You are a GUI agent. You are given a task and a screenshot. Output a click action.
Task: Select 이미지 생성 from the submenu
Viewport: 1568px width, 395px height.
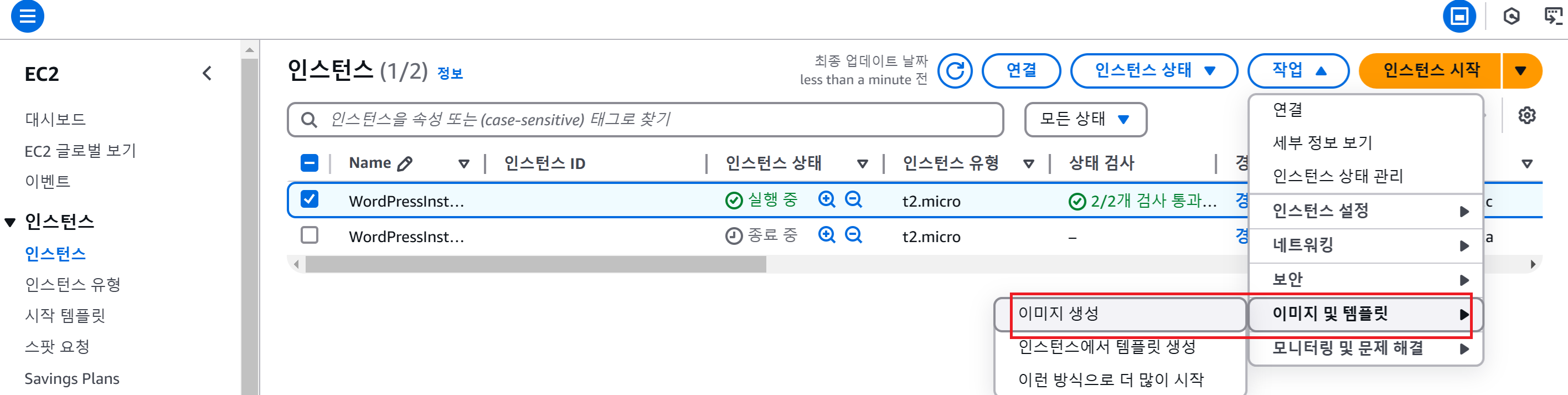pos(1059,314)
